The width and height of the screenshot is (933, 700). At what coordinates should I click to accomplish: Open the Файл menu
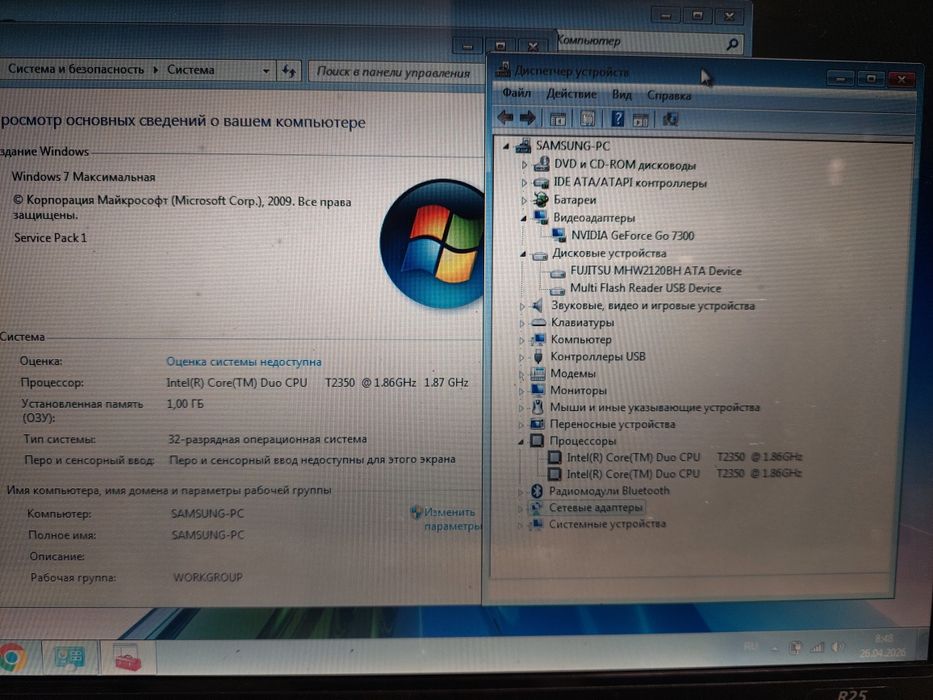(516, 93)
